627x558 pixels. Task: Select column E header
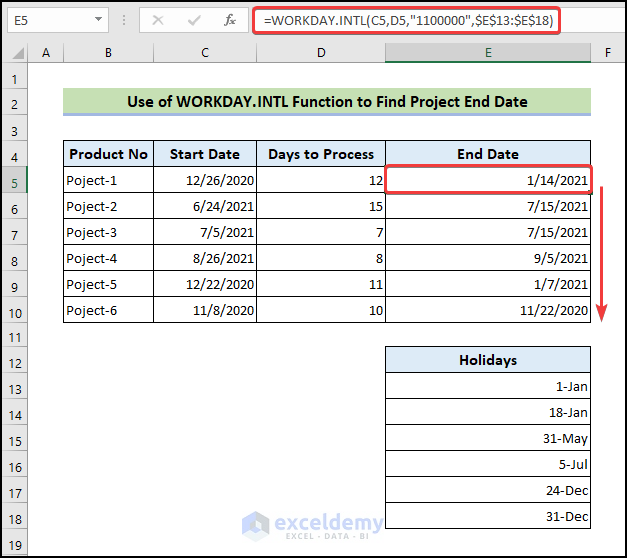coord(488,53)
